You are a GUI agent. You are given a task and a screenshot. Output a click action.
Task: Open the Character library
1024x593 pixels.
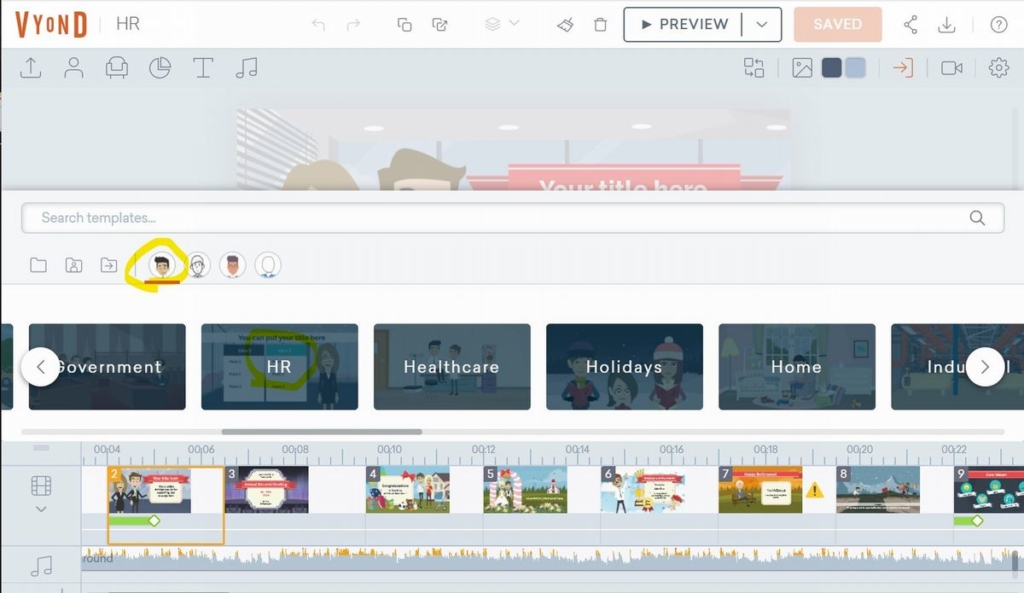pos(74,68)
